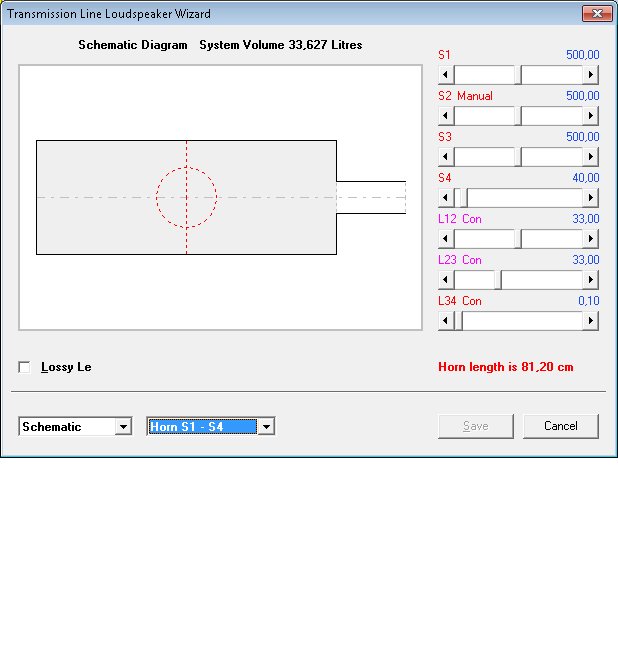618x652 pixels.
Task: Increase S3 with right scroll arrow
Action: coord(591,157)
